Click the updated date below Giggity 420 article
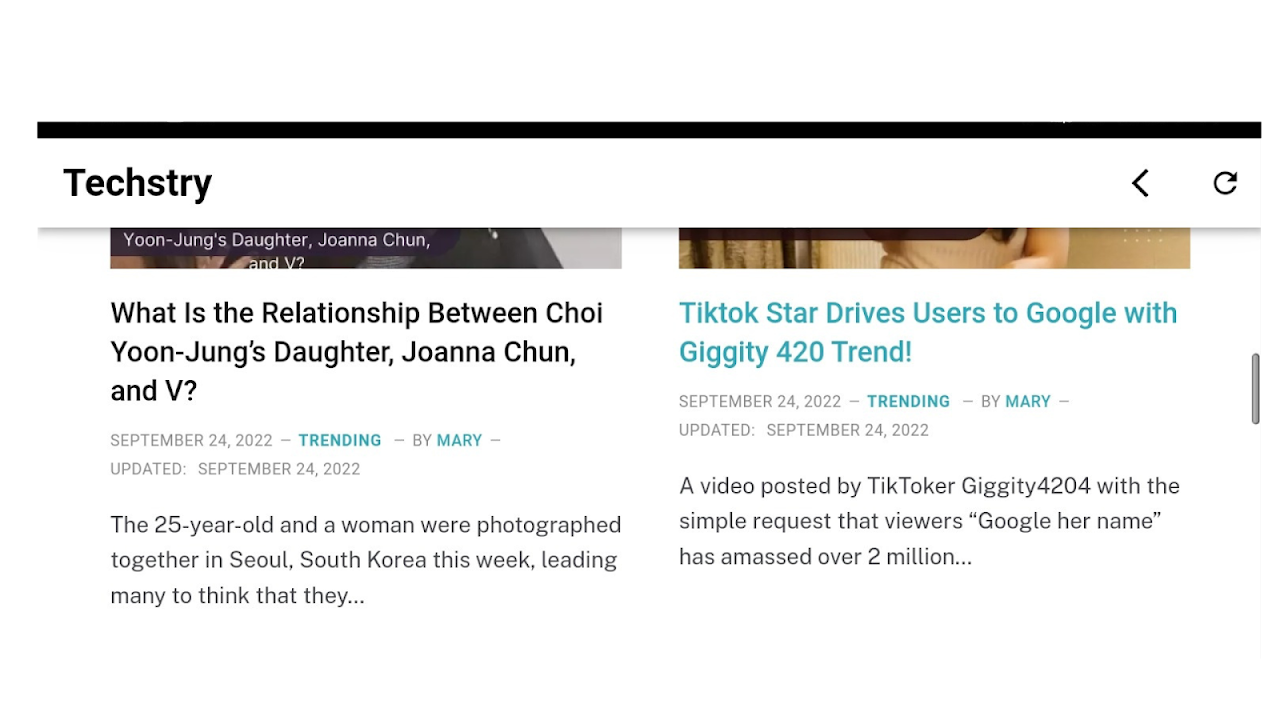 847,430
